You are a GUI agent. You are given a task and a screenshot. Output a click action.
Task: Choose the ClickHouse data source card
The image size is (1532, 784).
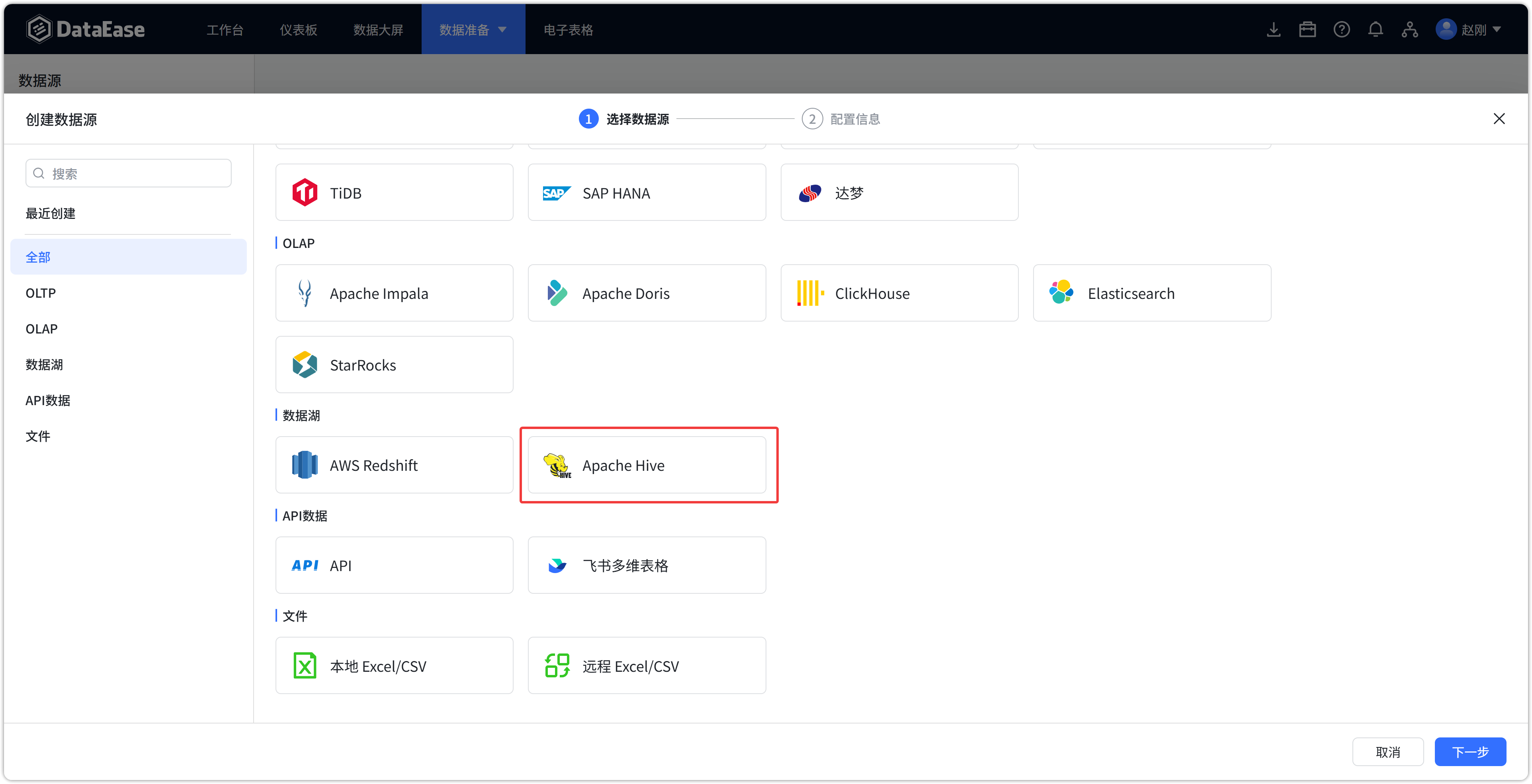(900, 293)
